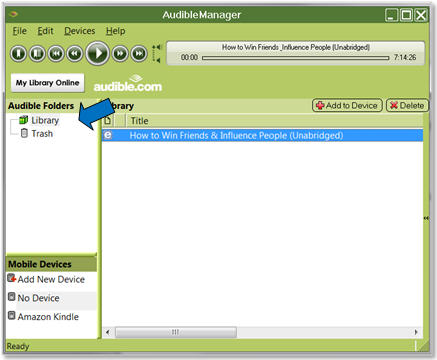Open the Devices menu
Viewport: 437px width, 360px height.
(80, 31)
